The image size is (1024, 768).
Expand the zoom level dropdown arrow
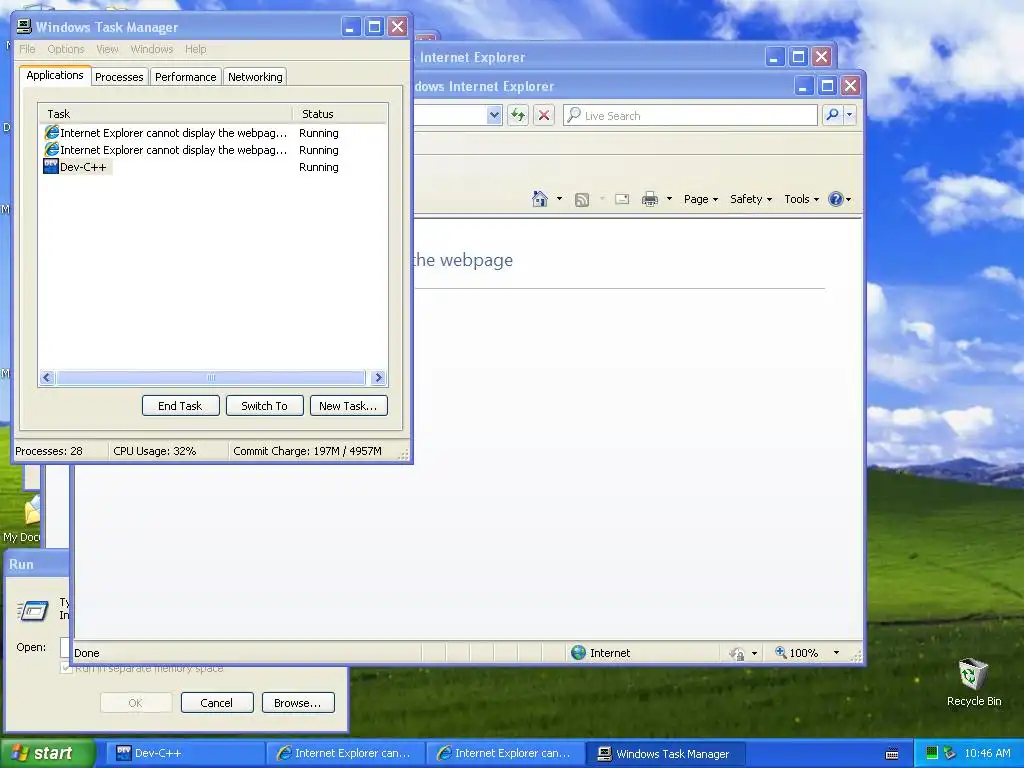[836, 652]
